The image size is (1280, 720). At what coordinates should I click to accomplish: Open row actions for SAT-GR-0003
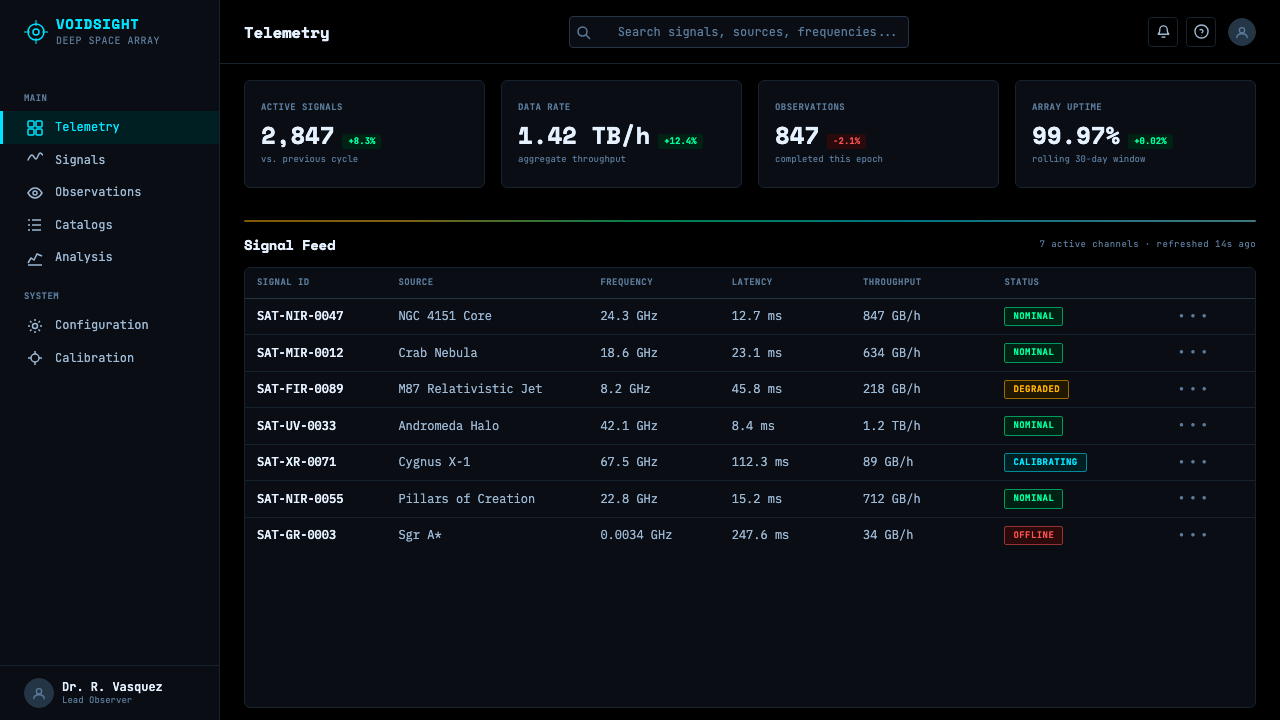(x=1193, y=535)
